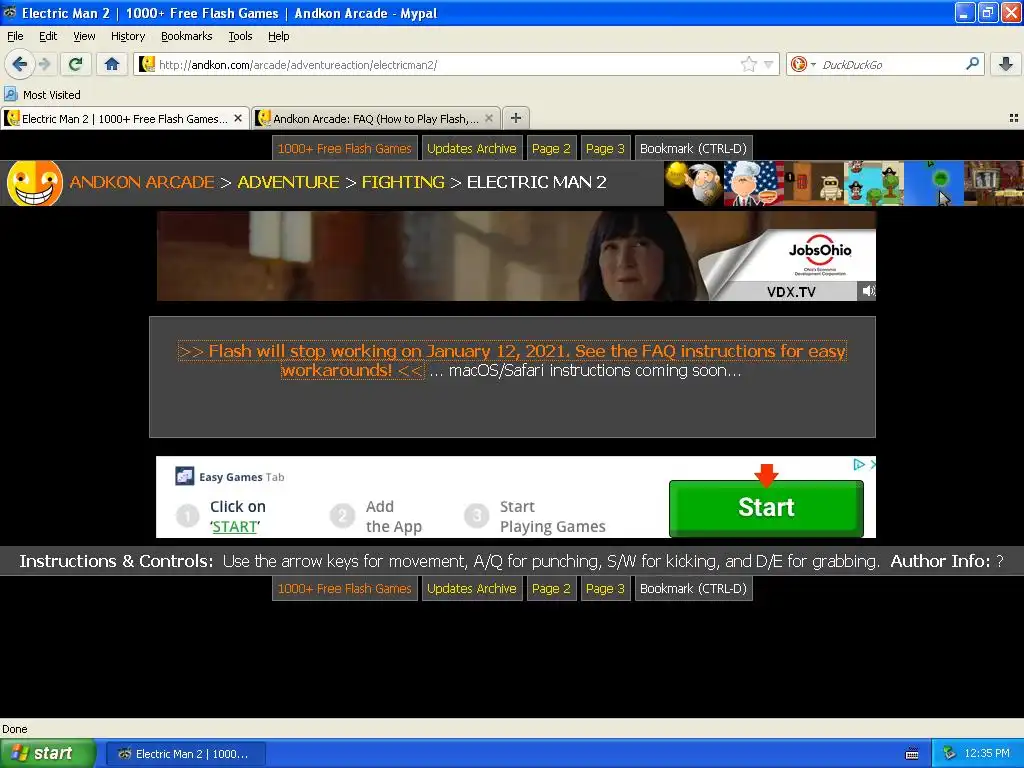Expand the address bar history dropdown
Viewport: 1024px width, 768px height.
click(769, 65)
